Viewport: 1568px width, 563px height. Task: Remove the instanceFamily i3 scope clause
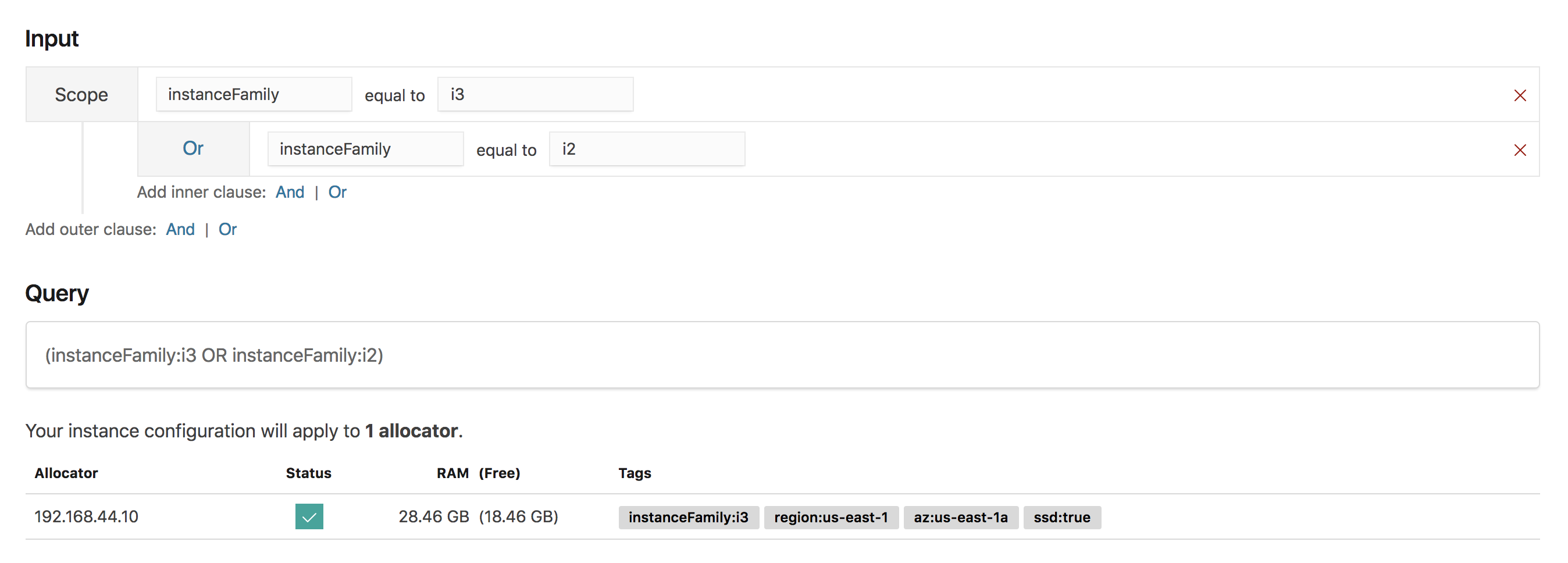1519,95
